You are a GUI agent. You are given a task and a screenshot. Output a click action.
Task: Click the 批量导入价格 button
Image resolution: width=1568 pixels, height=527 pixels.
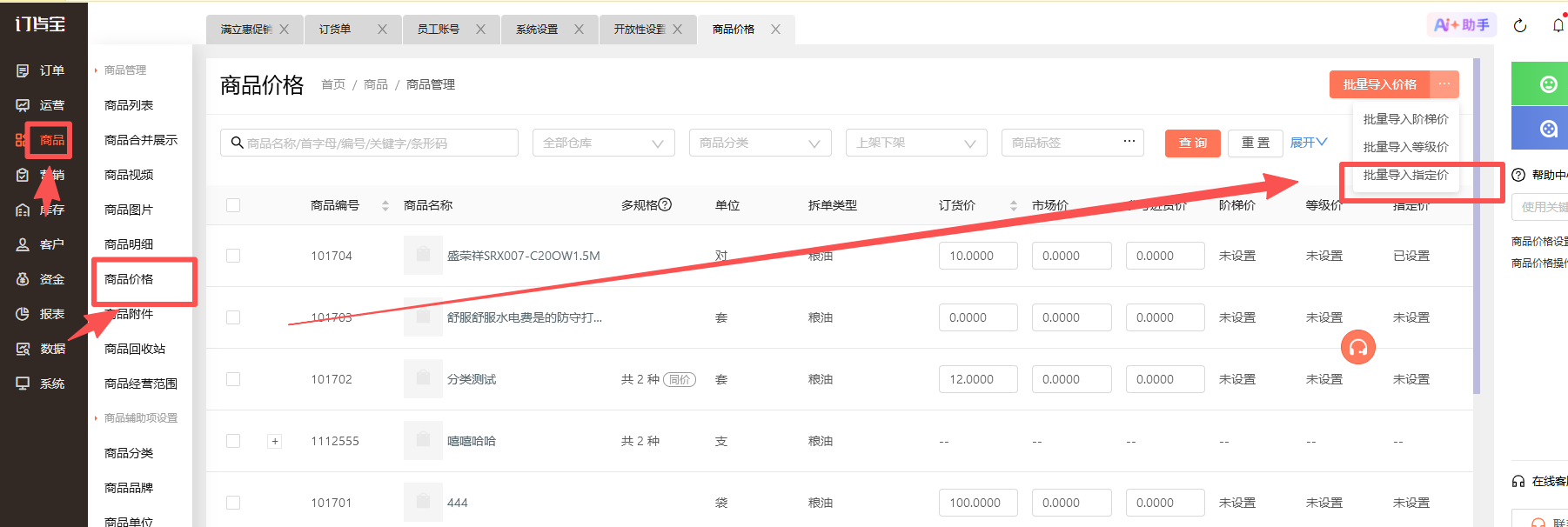[1380, 84]
